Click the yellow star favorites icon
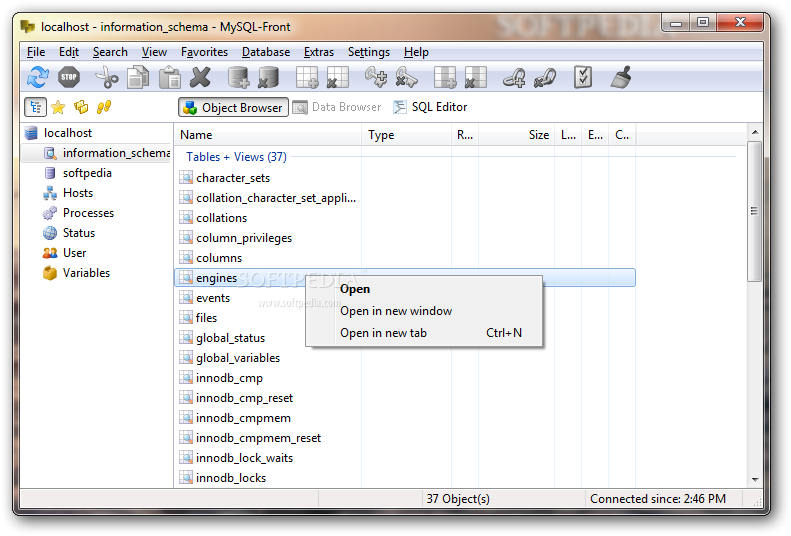This screenshot has height=536, width=791. 58,107
